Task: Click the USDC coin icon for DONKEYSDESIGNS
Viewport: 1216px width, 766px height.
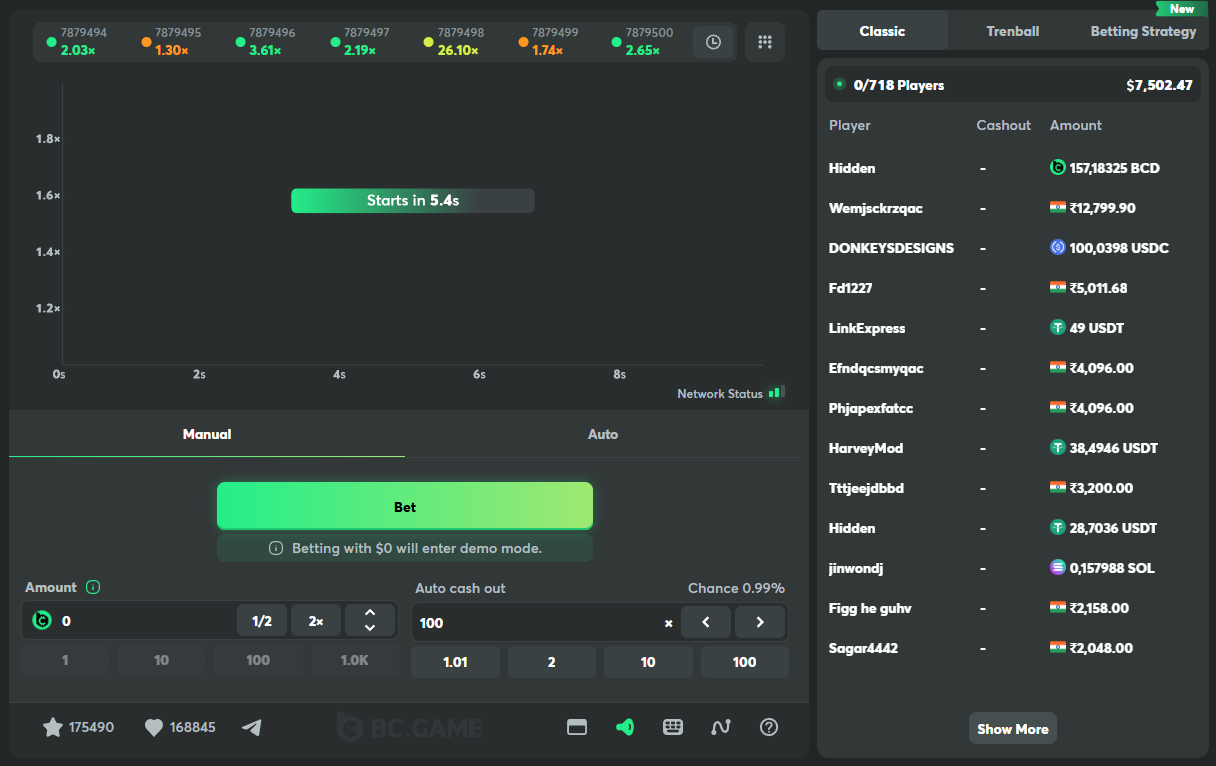Action: [x=1058, y=247]
